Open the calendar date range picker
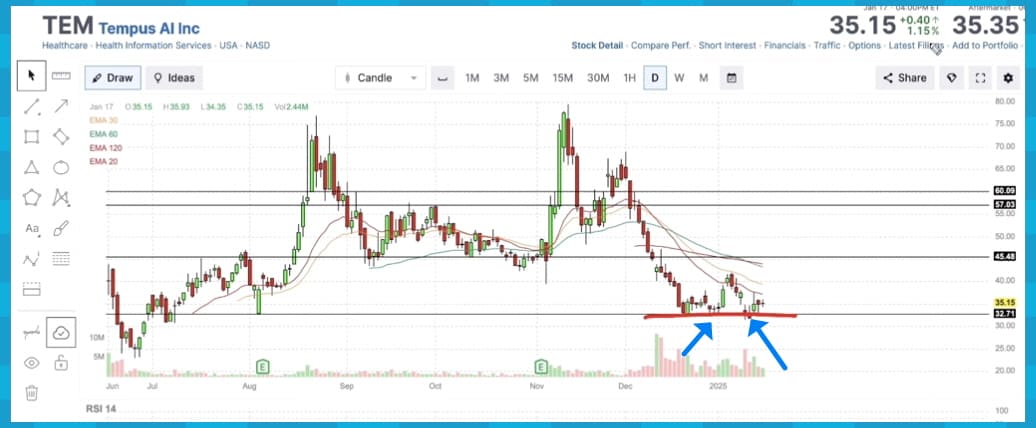The width and height of the screenshot is (1036, 428). [731, 78]
